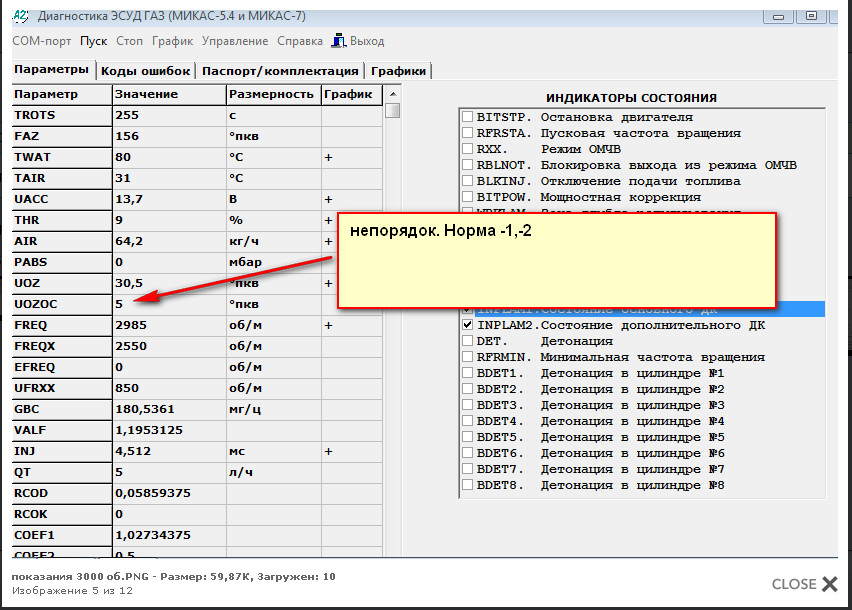Click the Параметр column header
The image size is (852, 610).
pyautogui.click(x=62, y=95)
